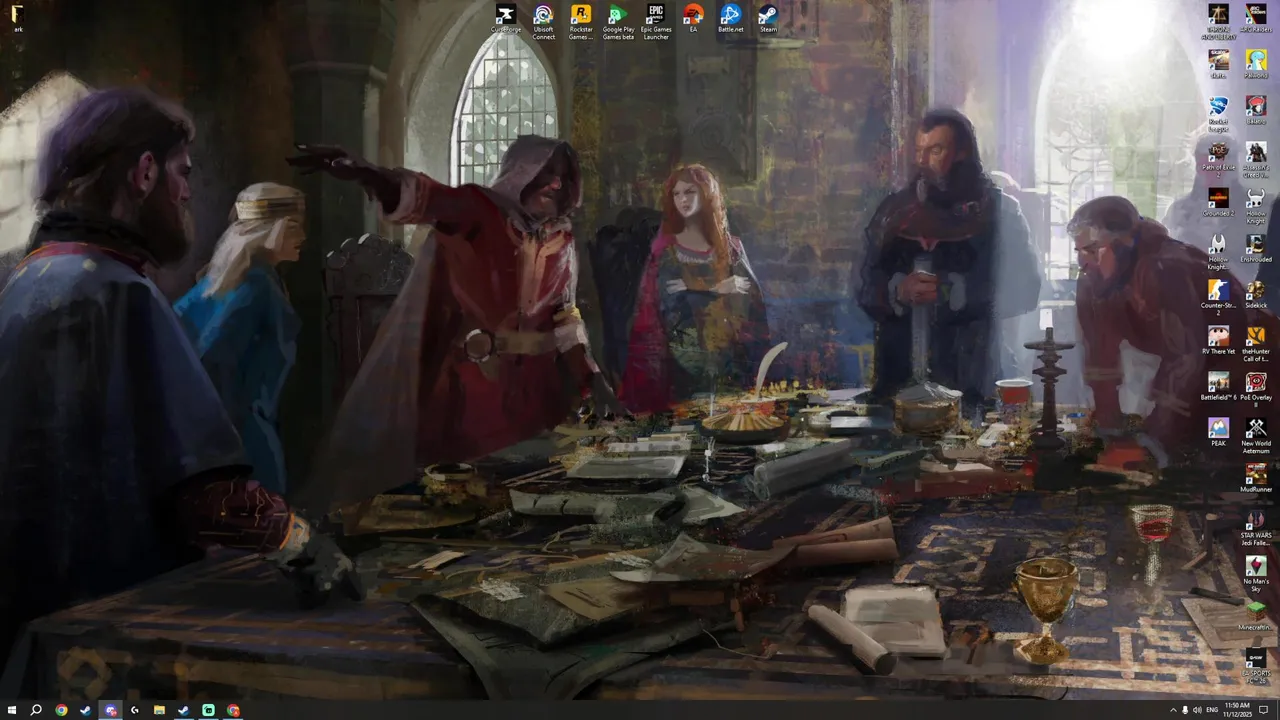Select theHunter Call of the Wild icon
This screenshot has width=1280, height=720.
[x=1256, y=343]
